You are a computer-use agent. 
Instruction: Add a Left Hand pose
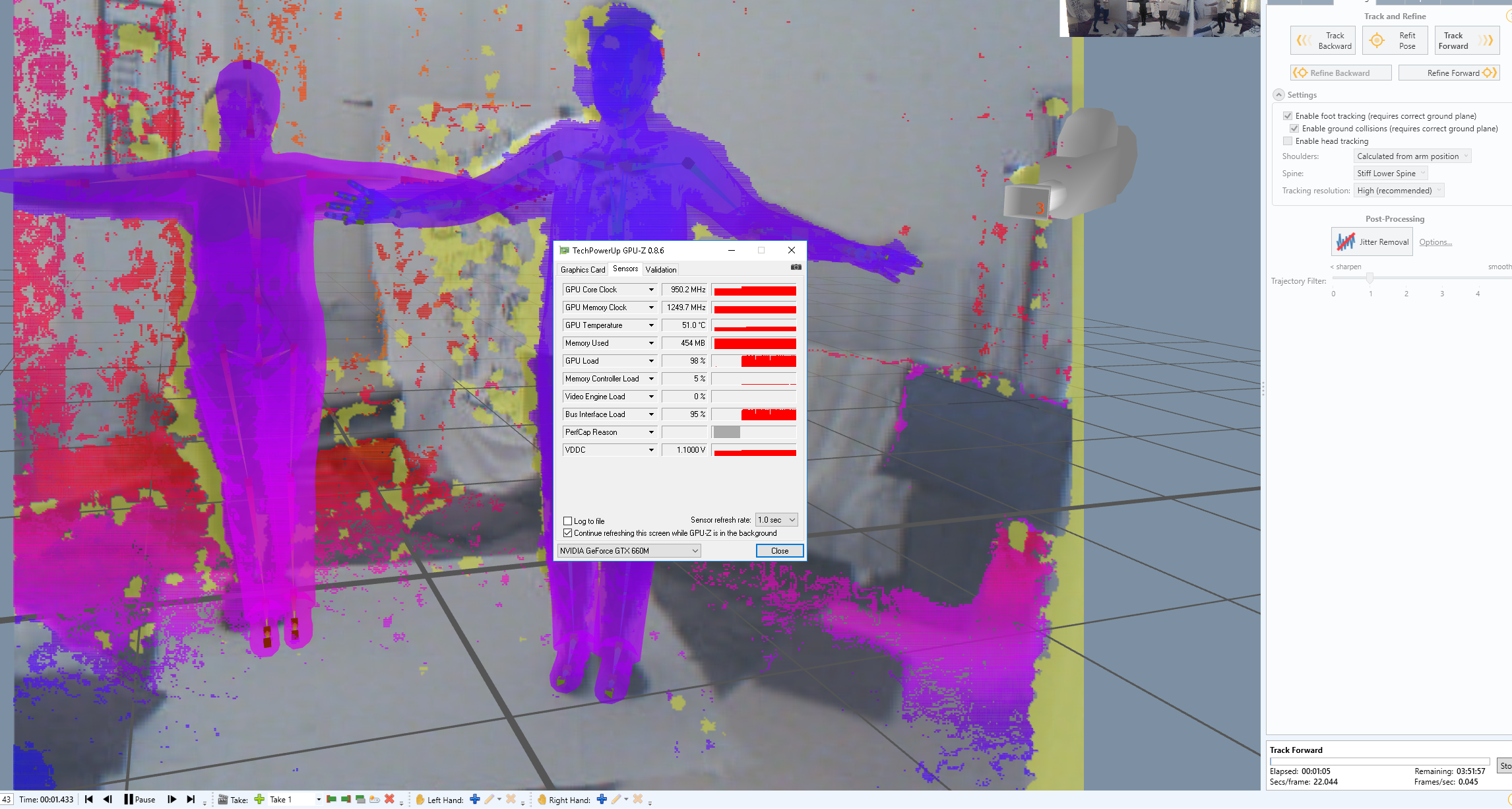475,799
